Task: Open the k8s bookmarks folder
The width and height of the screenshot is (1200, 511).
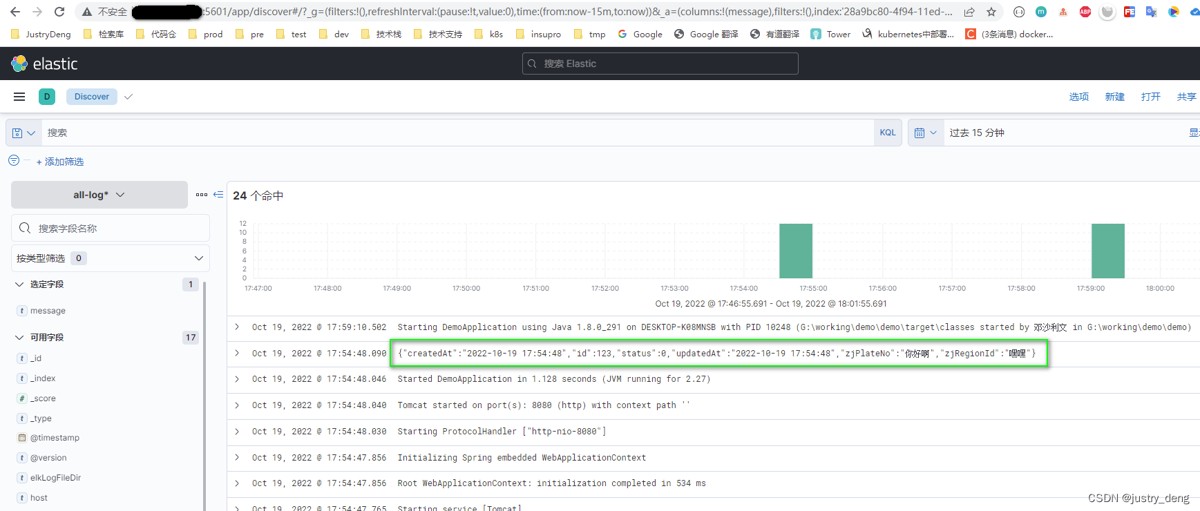Action: [x=487, y=34]
